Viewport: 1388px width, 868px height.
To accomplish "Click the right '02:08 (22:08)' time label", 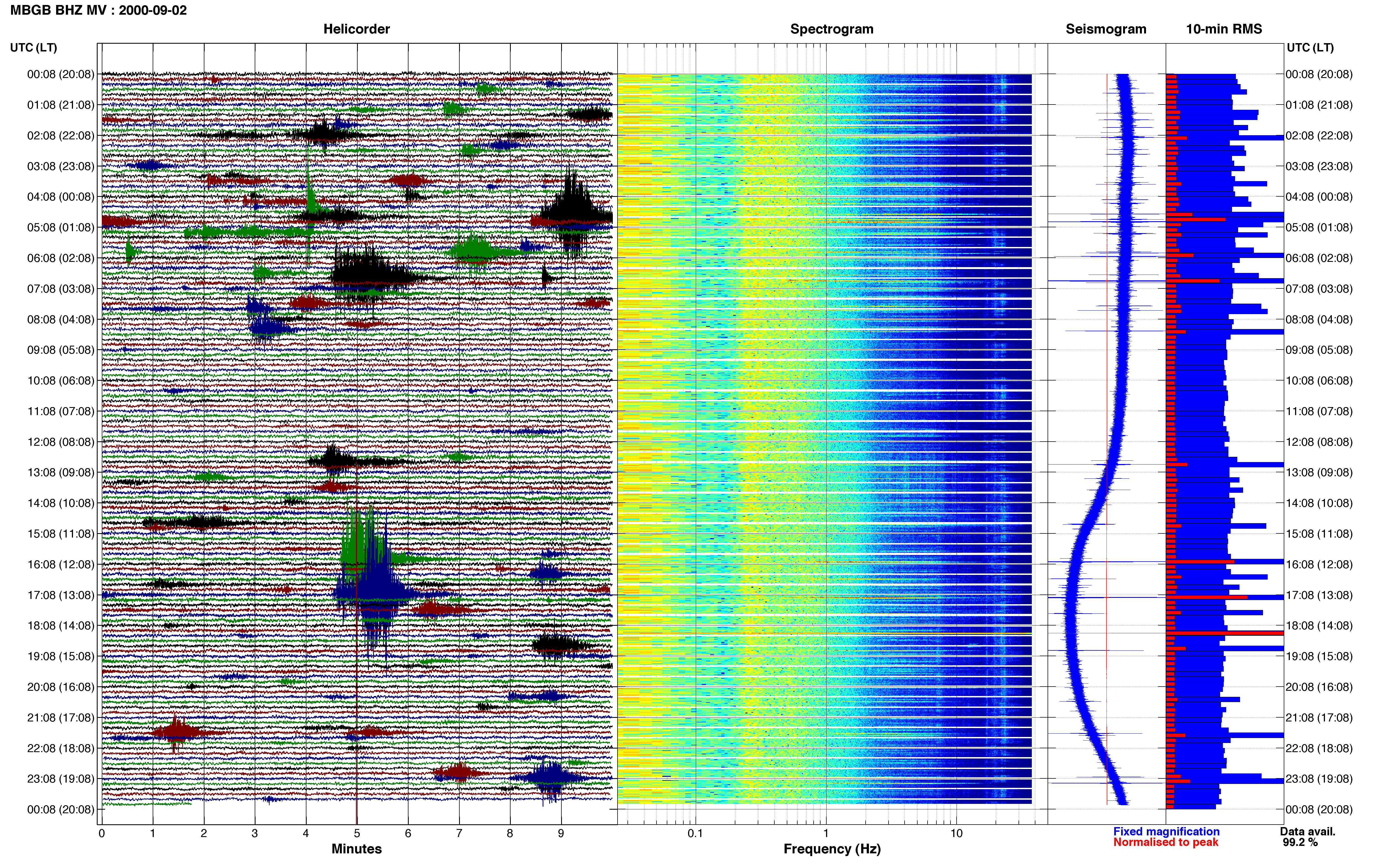I will click(x=1319, y=135).
